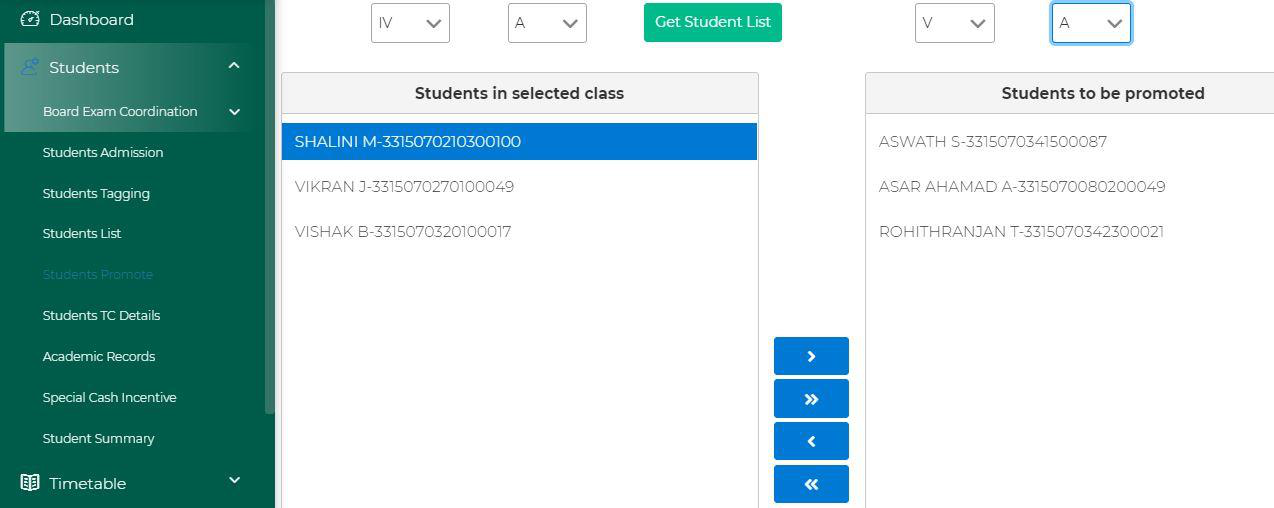The width and height of the screenshot is (1274, 508).
Task: Move selected student back with left arrow
Action: tap(811, 441)
